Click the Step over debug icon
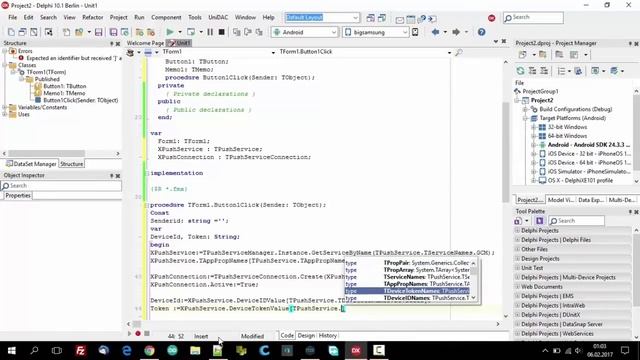The height and width of the screenshot is (360, 640). click(x=248, y=32)
